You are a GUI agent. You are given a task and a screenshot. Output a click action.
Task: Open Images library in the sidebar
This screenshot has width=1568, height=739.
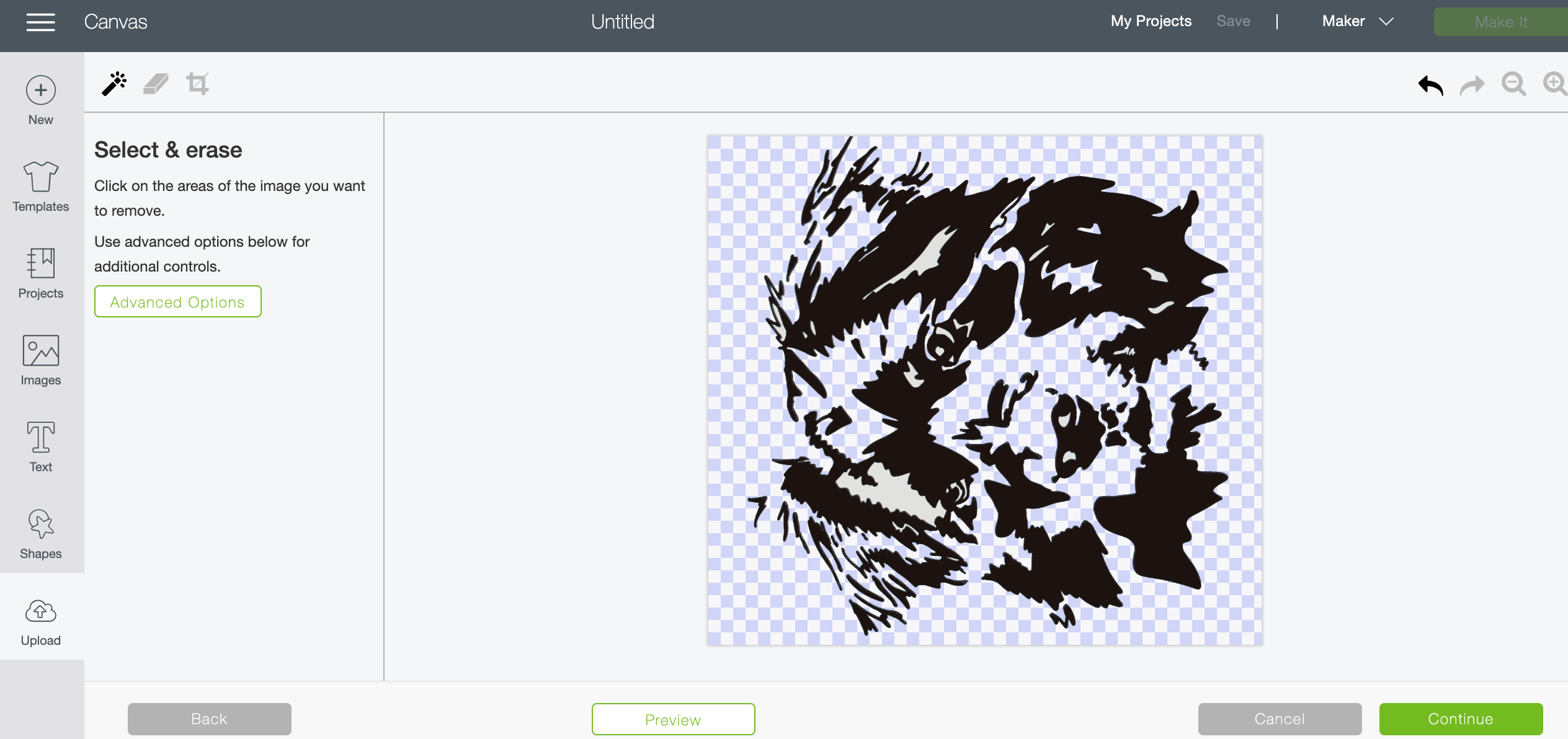[41, 361]
